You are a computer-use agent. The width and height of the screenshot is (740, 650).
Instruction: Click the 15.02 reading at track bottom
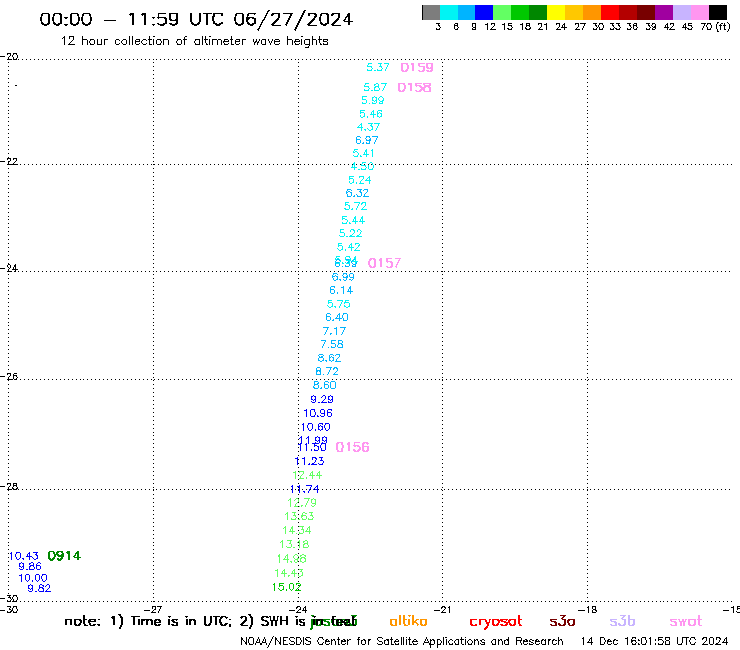(x=286, y=587)
